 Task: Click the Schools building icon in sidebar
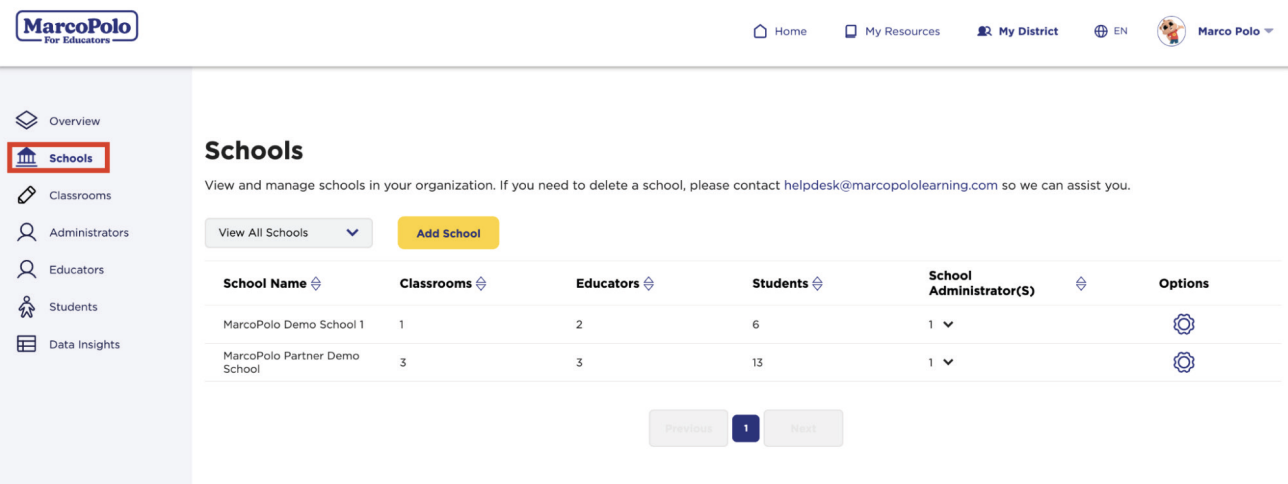click(x=27, y=158)
